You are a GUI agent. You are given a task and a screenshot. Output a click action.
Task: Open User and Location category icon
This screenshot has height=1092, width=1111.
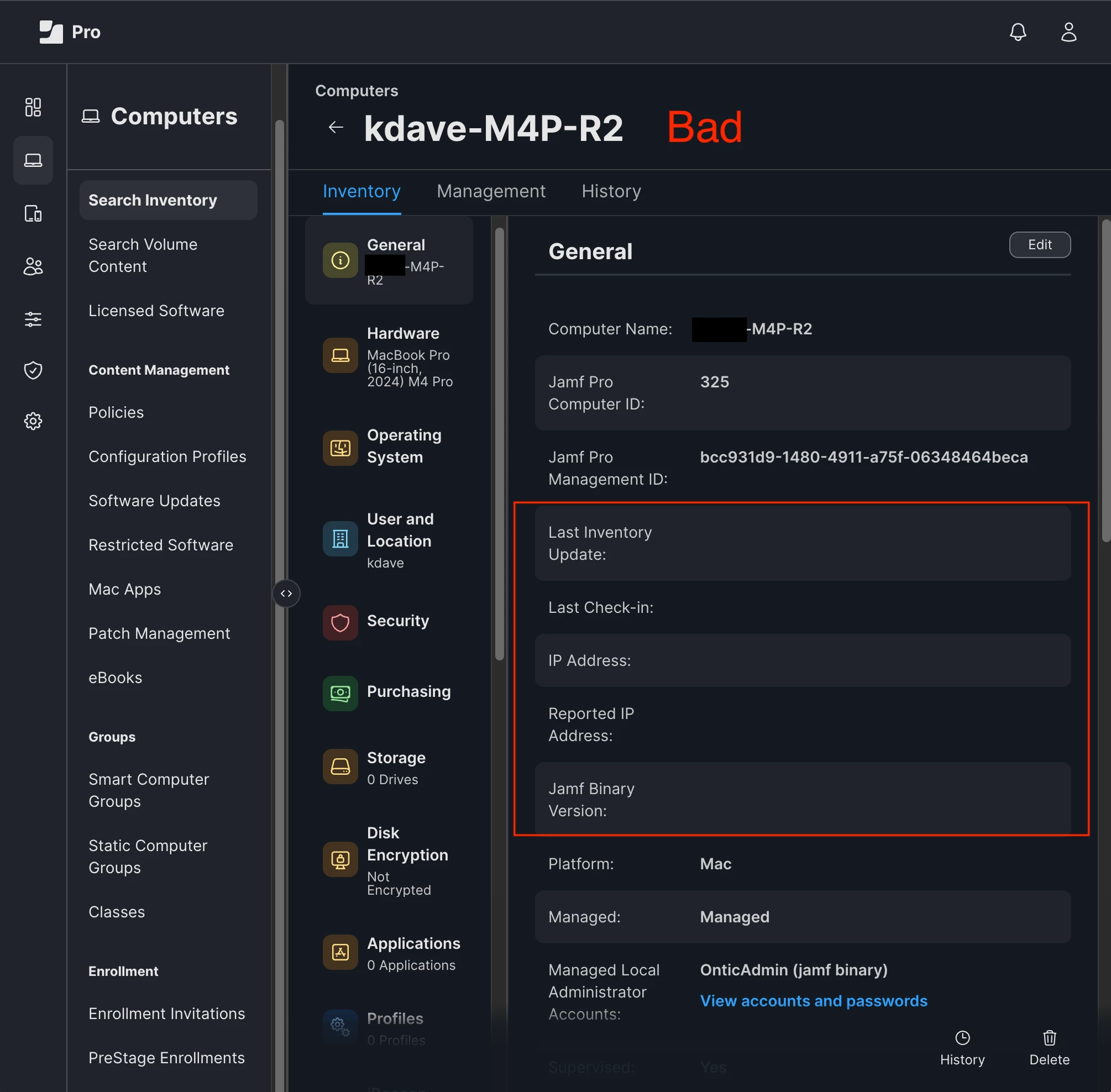pos(340,539)
